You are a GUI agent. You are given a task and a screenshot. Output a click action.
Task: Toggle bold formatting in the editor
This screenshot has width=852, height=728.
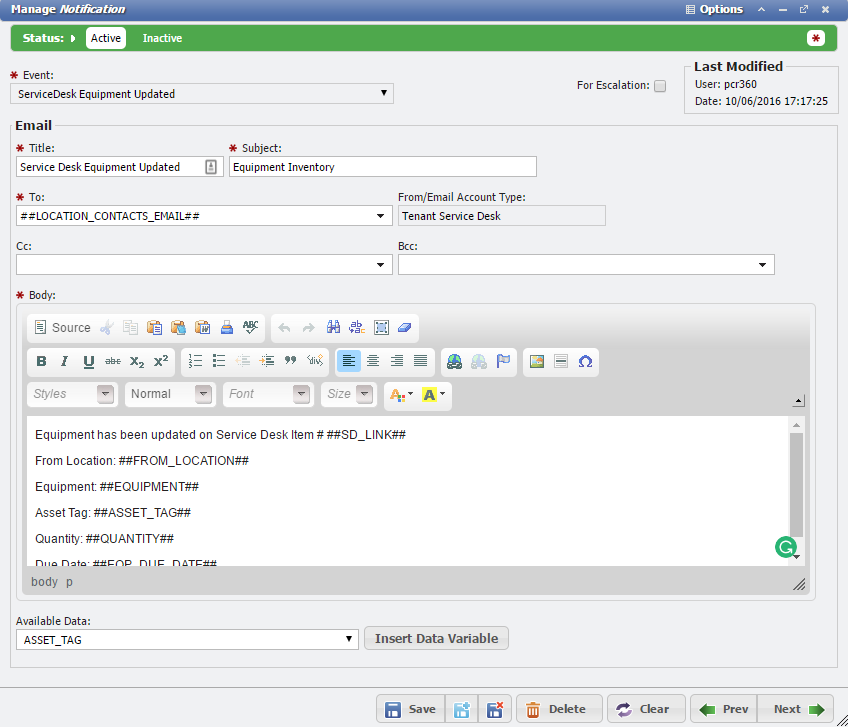(x=41, y=361)
